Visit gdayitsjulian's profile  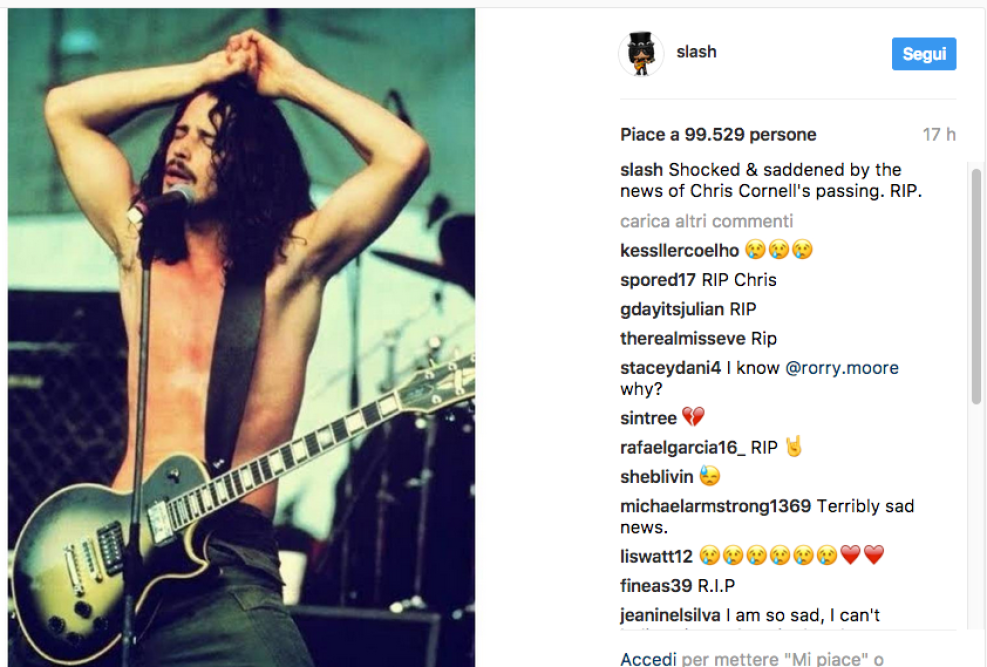[x=672, y=309]
